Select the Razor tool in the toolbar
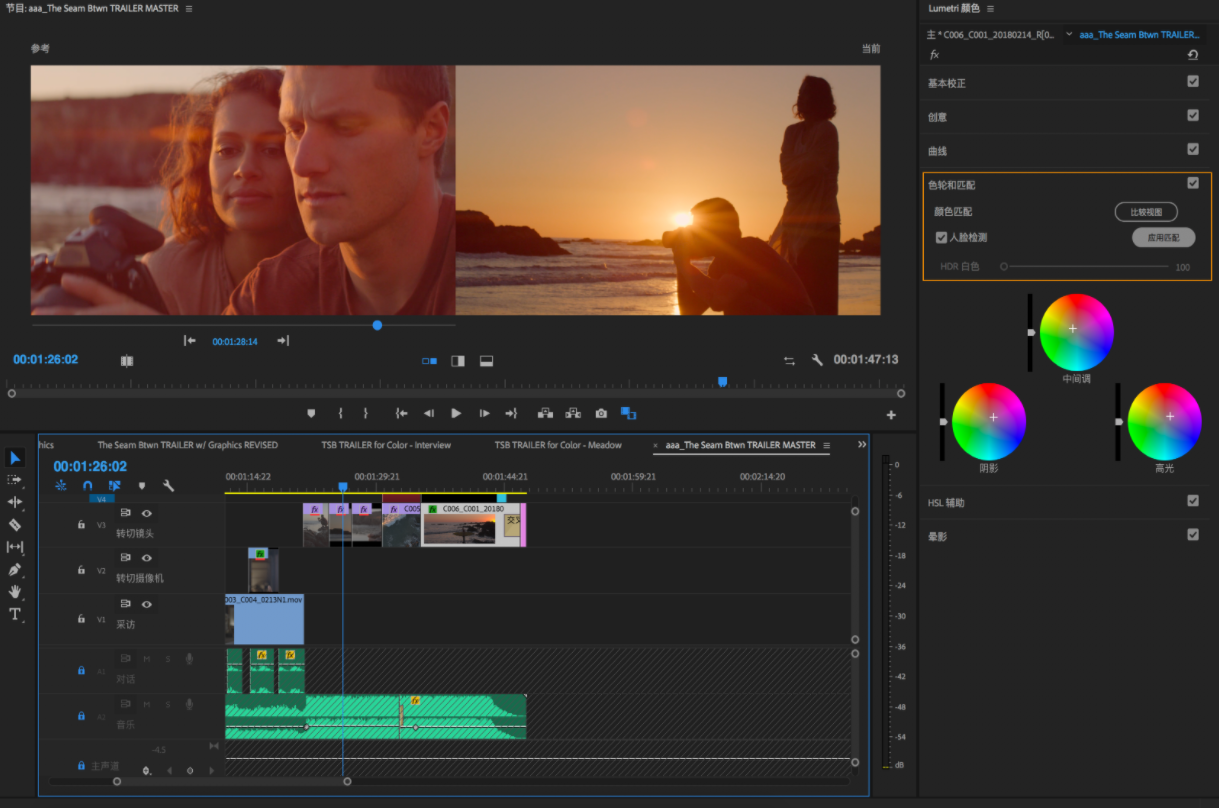This screenshot has width=1219, height=808. pos(15,524)
